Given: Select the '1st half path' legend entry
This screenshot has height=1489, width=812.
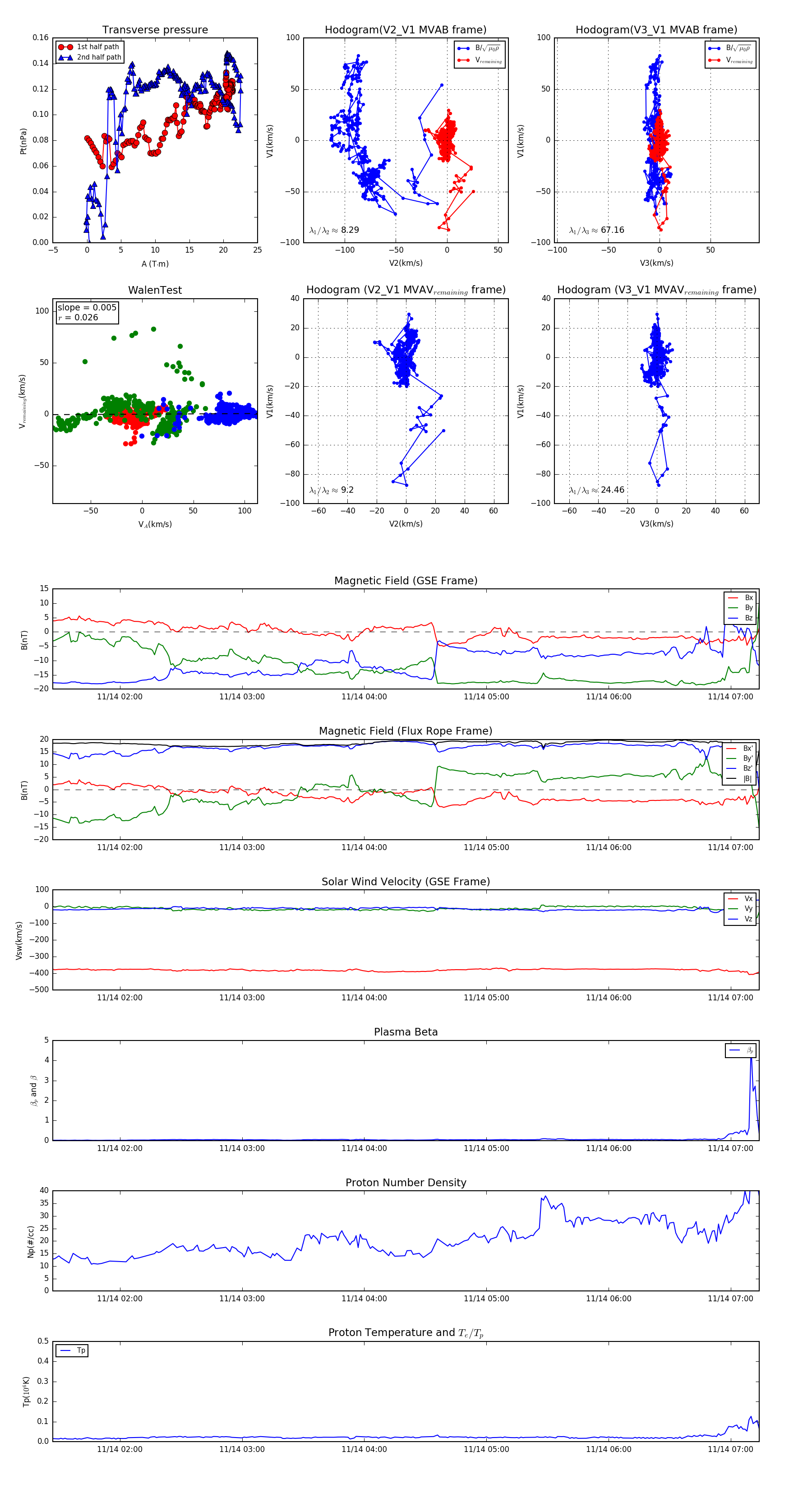Looking at the screenshot, I should [x=89, y=47].
